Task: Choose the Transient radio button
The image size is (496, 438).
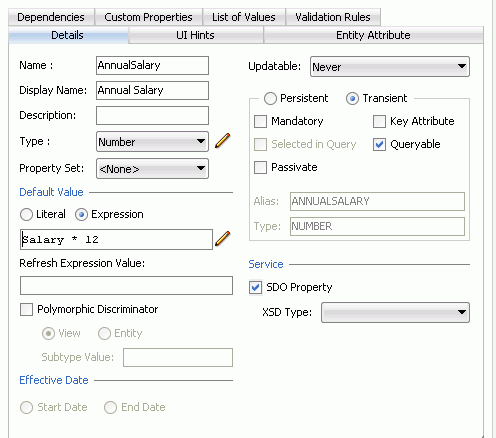Action: pos(352,98)
